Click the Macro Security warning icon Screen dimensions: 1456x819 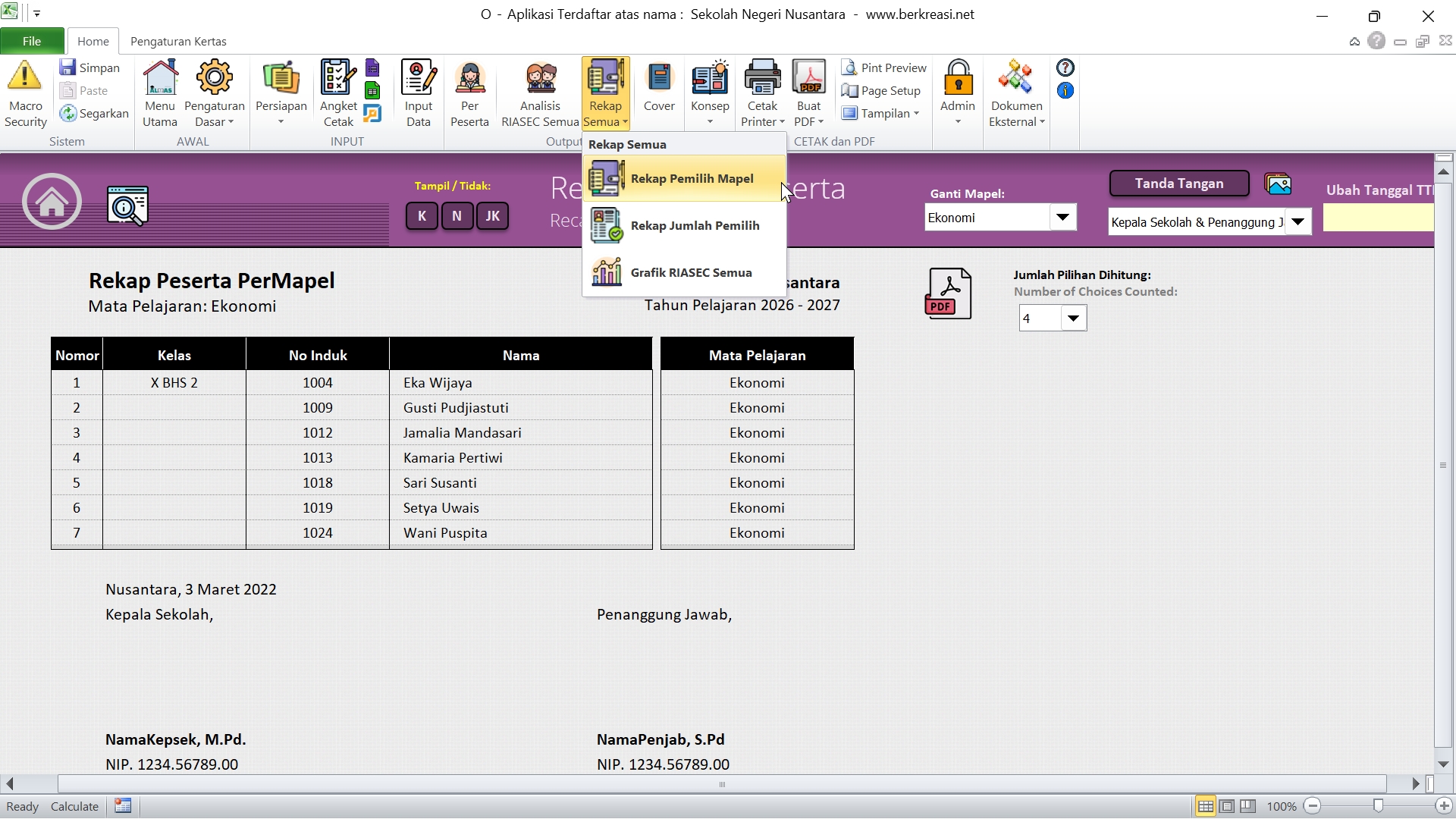(25, 77)
